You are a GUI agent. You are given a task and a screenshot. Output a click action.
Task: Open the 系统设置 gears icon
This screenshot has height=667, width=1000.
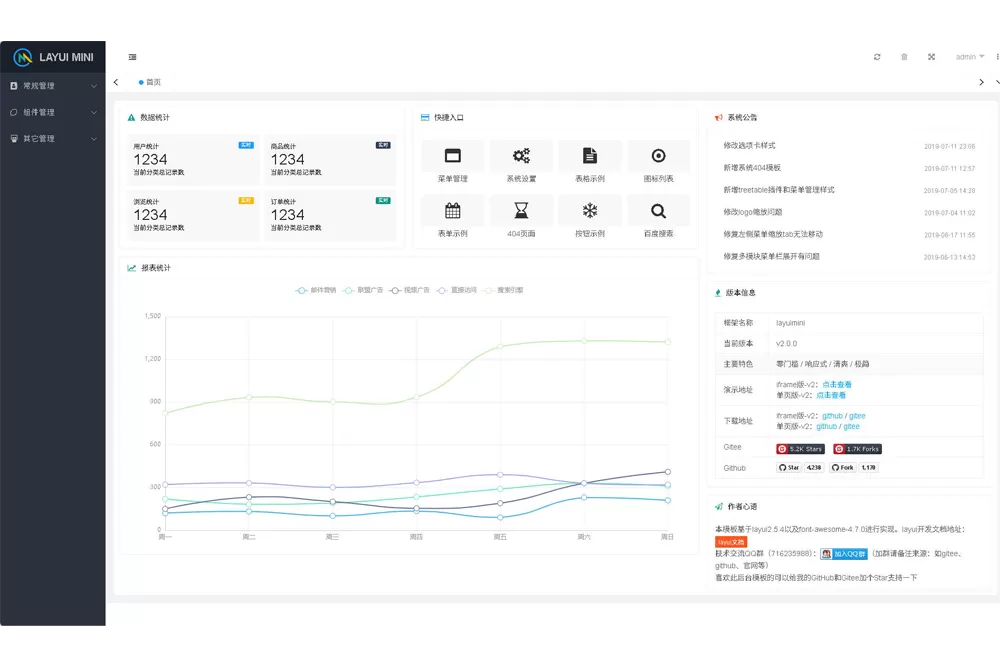coord(521,156)
